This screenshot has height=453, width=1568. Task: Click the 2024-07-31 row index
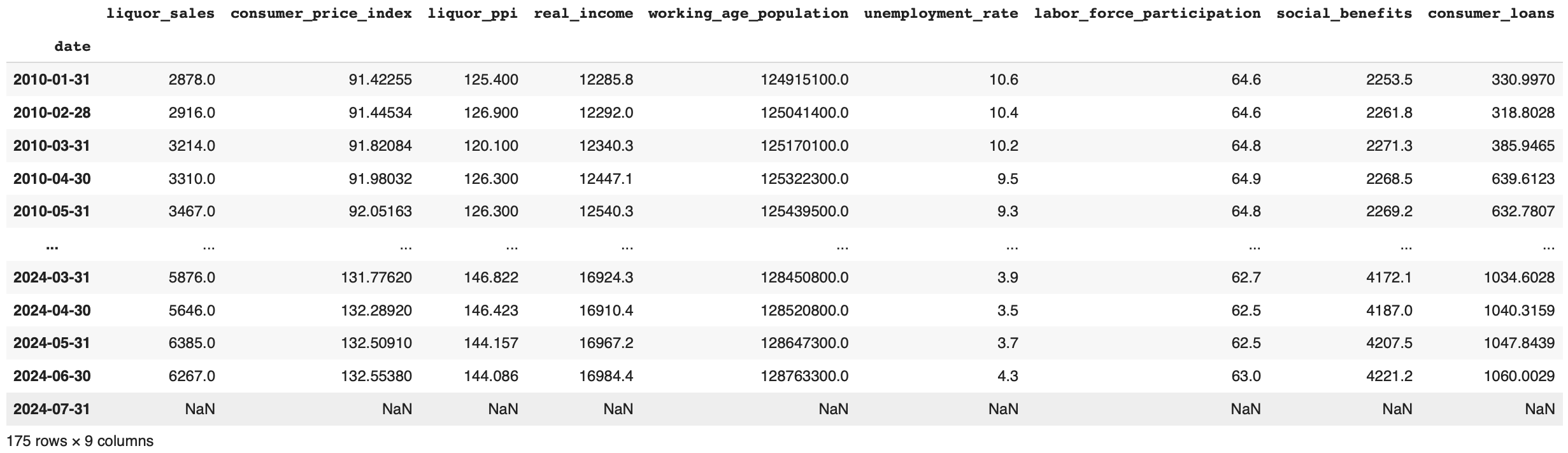[x=52, y=409]
